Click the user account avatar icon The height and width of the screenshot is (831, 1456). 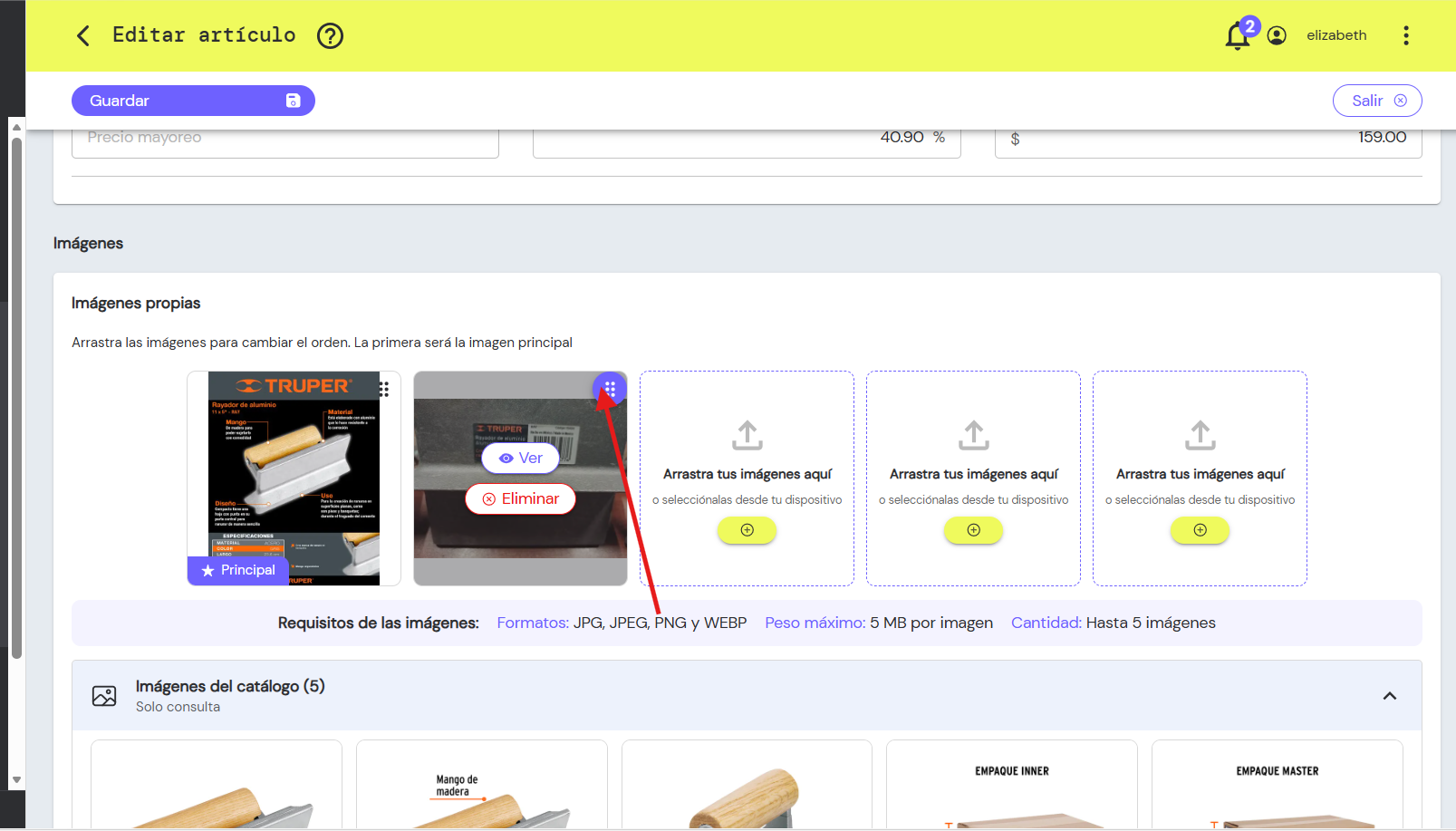coord(1277,35)
